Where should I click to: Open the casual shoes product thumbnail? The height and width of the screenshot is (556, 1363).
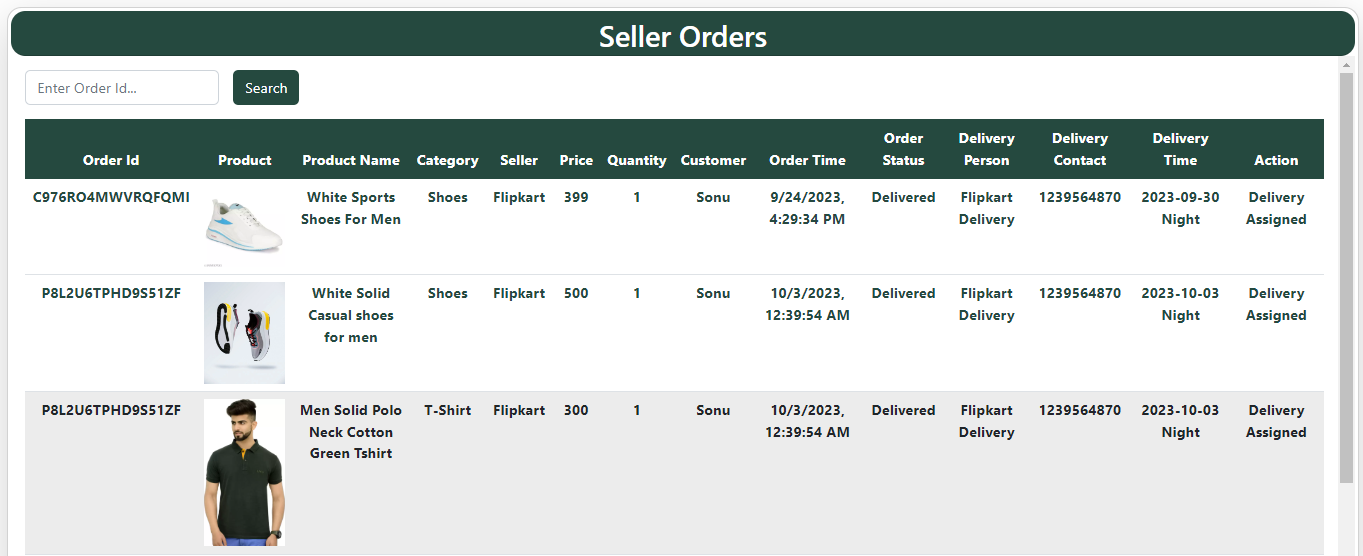(x=244, y=333)
